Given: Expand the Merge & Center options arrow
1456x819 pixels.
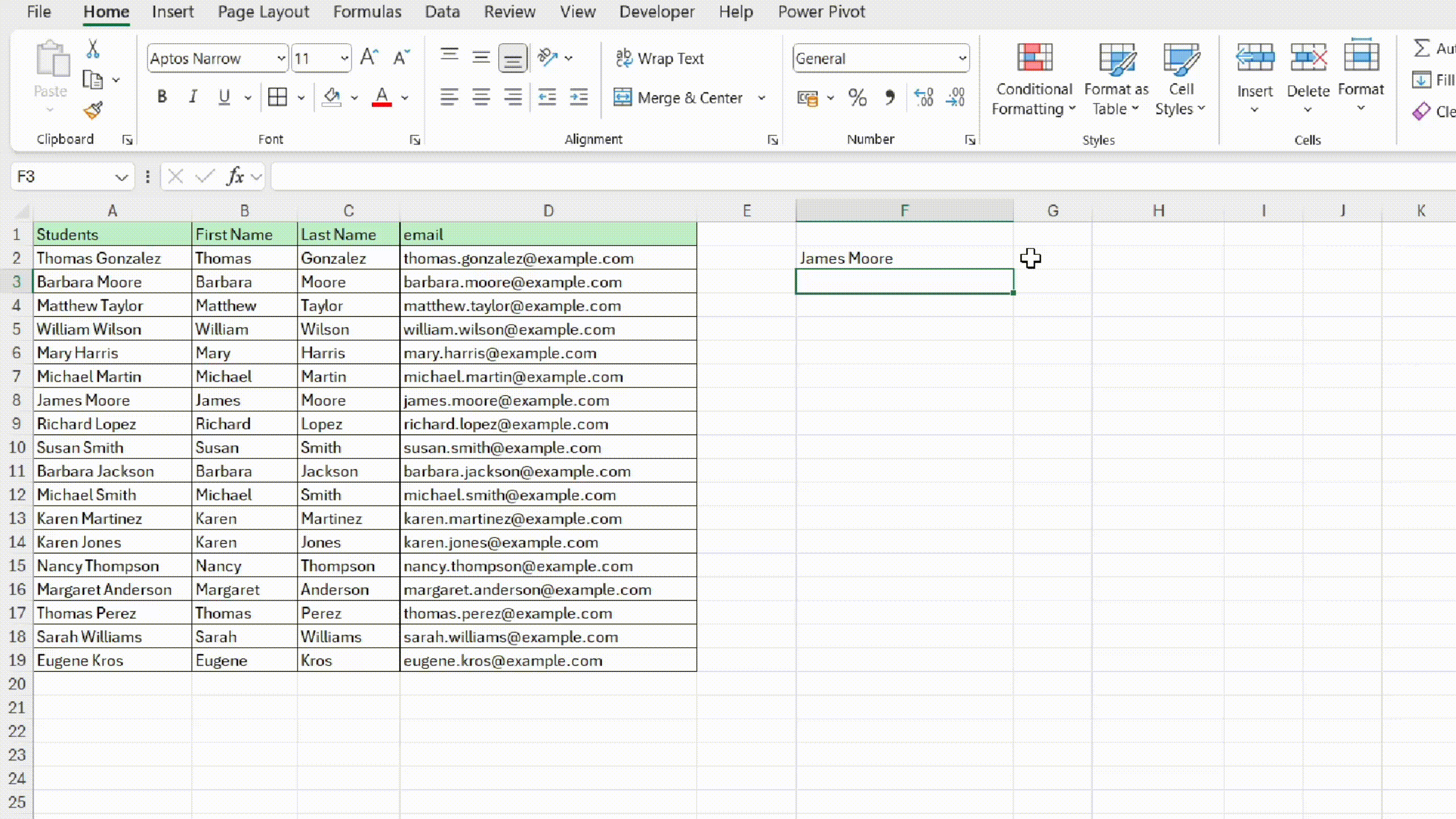Looking at the screenshot, I should (x=762, y=98).
